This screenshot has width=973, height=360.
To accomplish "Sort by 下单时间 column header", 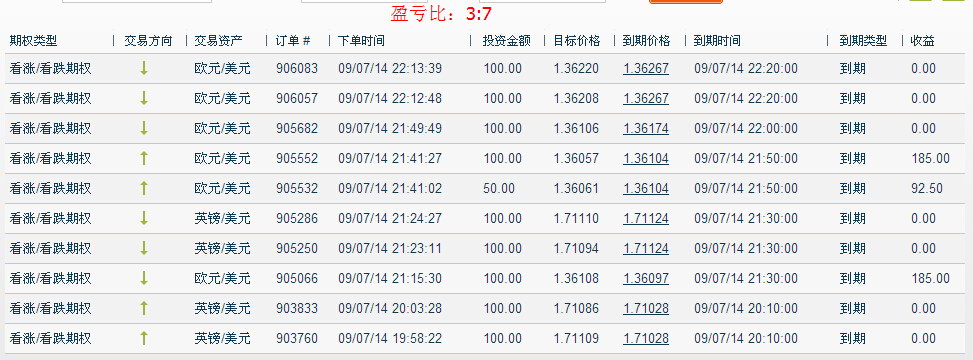I will (x=361, y=41).
